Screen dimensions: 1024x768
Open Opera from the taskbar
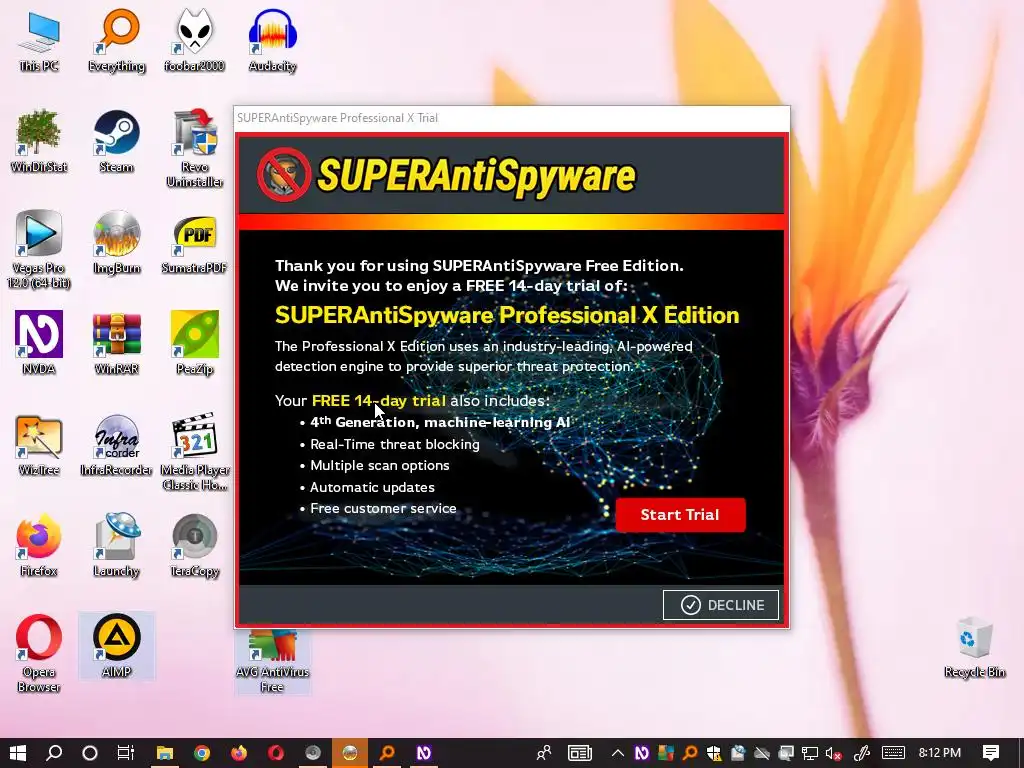[x=276, y=753]
